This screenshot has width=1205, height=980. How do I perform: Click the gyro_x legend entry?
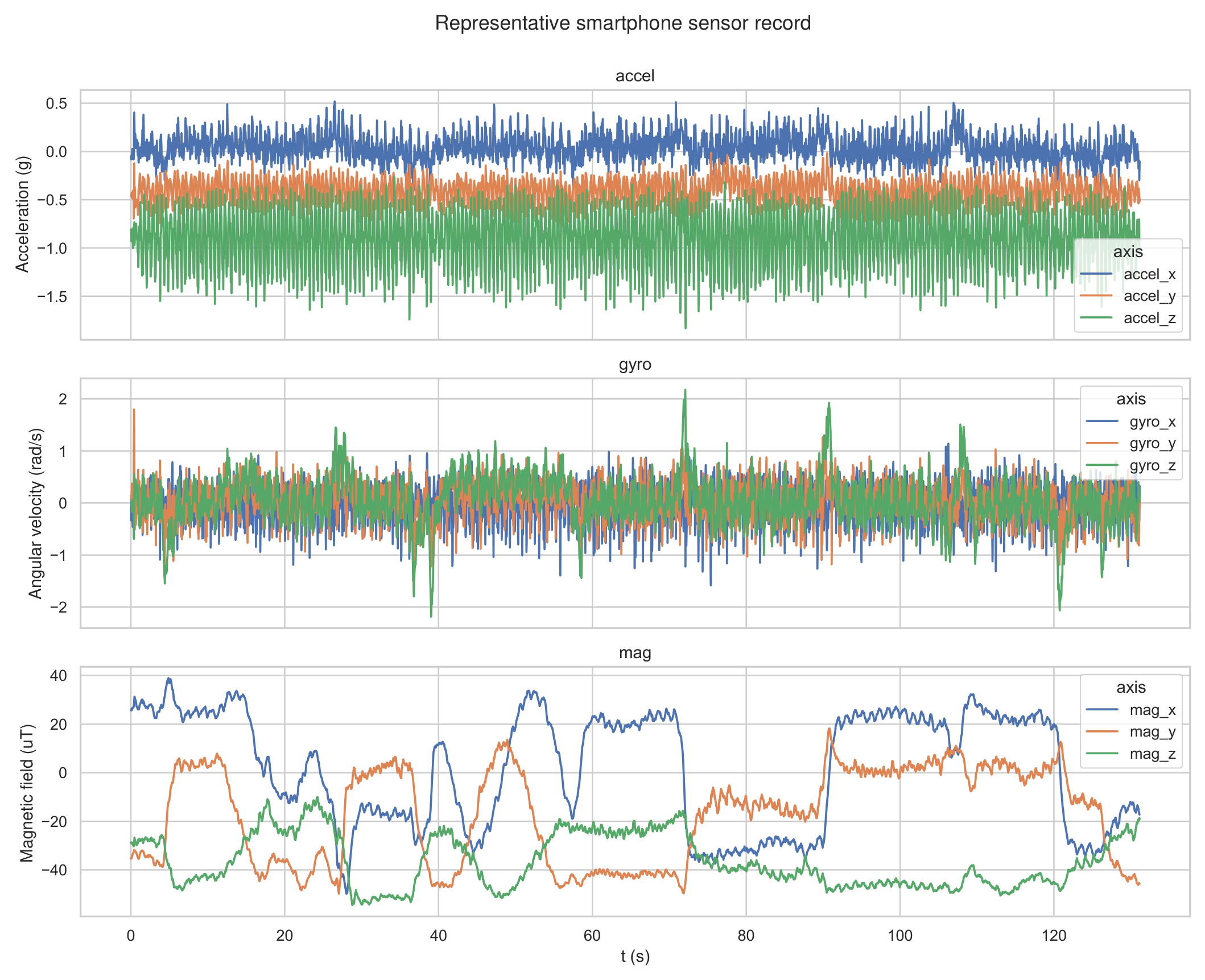point(1131,421)
